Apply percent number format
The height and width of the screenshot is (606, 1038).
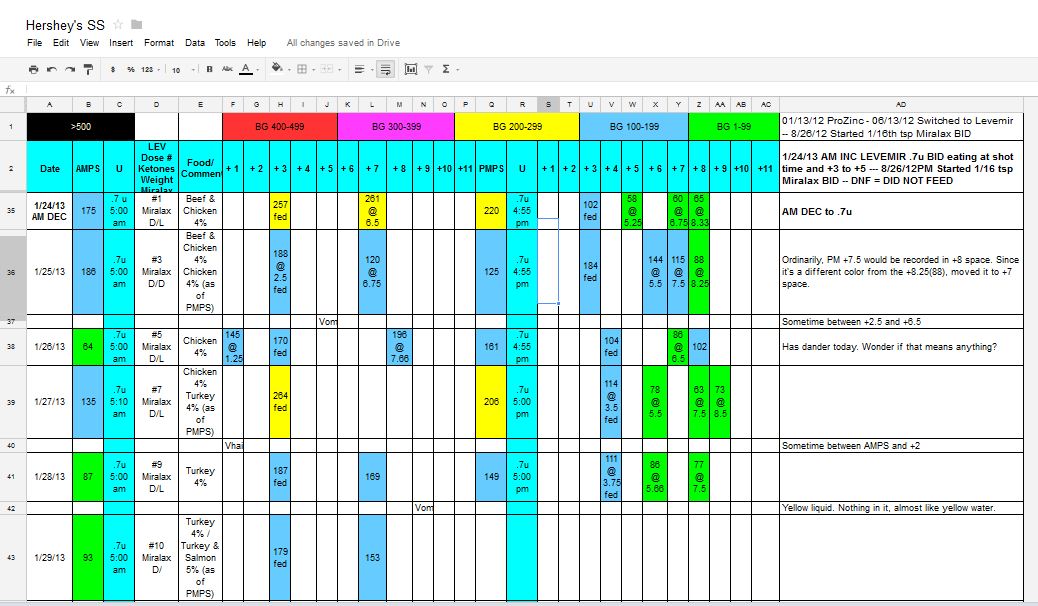pyautogui.click(x=130, y=69)
